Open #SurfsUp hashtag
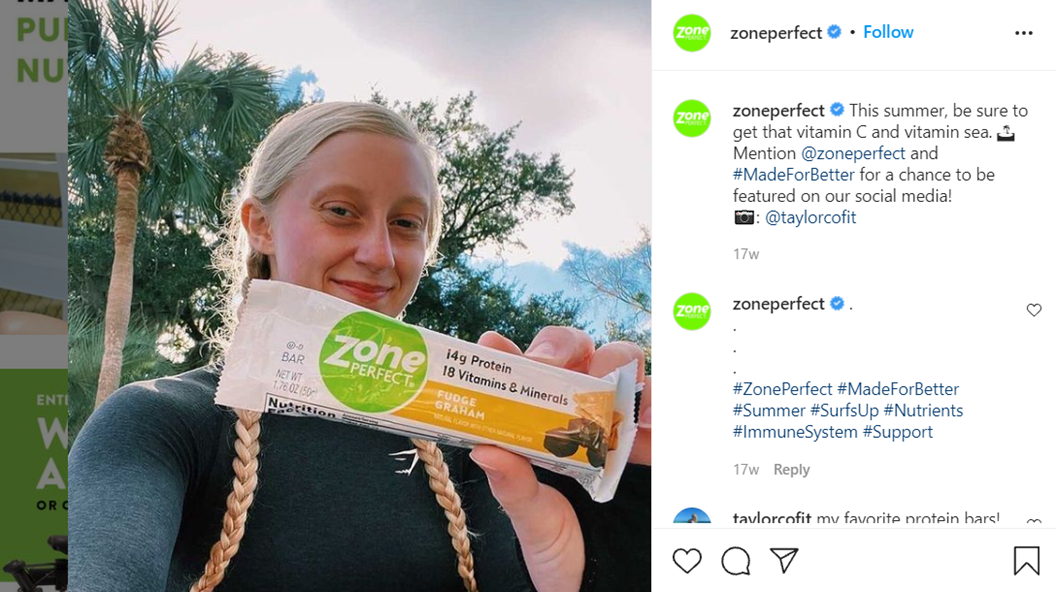The image size is (1056, 592). [845, 411]
